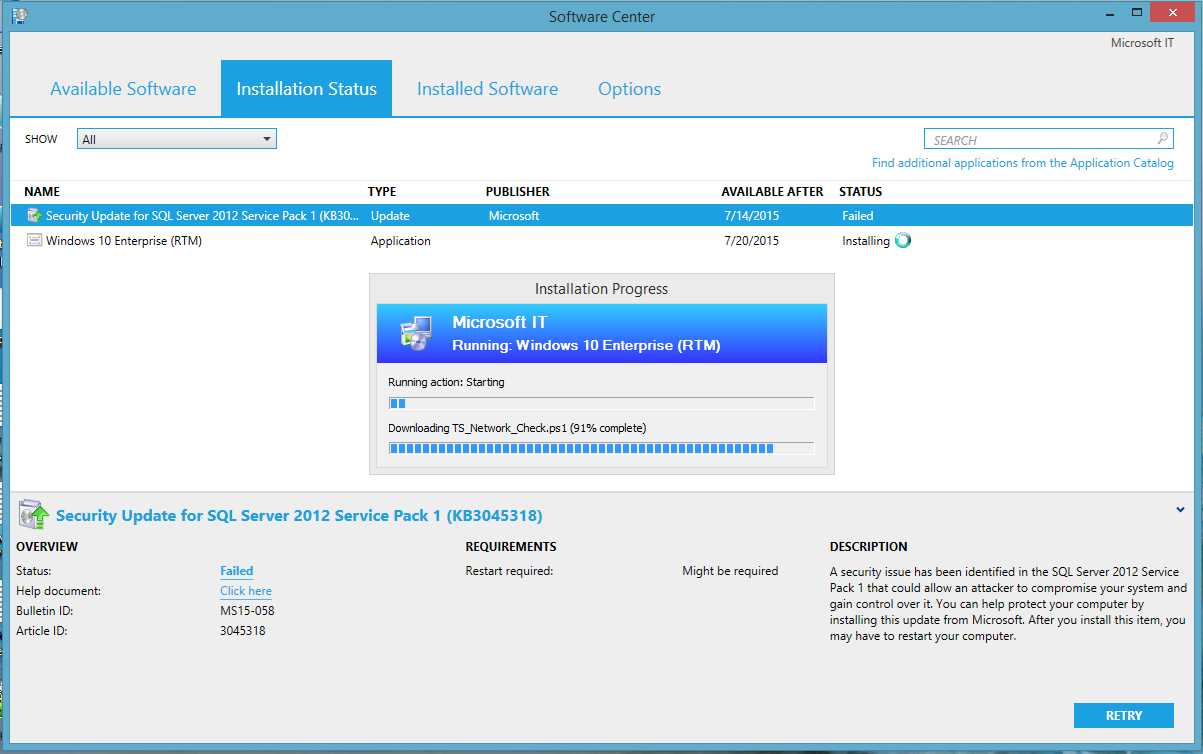The width and height of the screenshot is (1203, 754).
Task: Click the Failed status link in Overview
Action: 237,571
